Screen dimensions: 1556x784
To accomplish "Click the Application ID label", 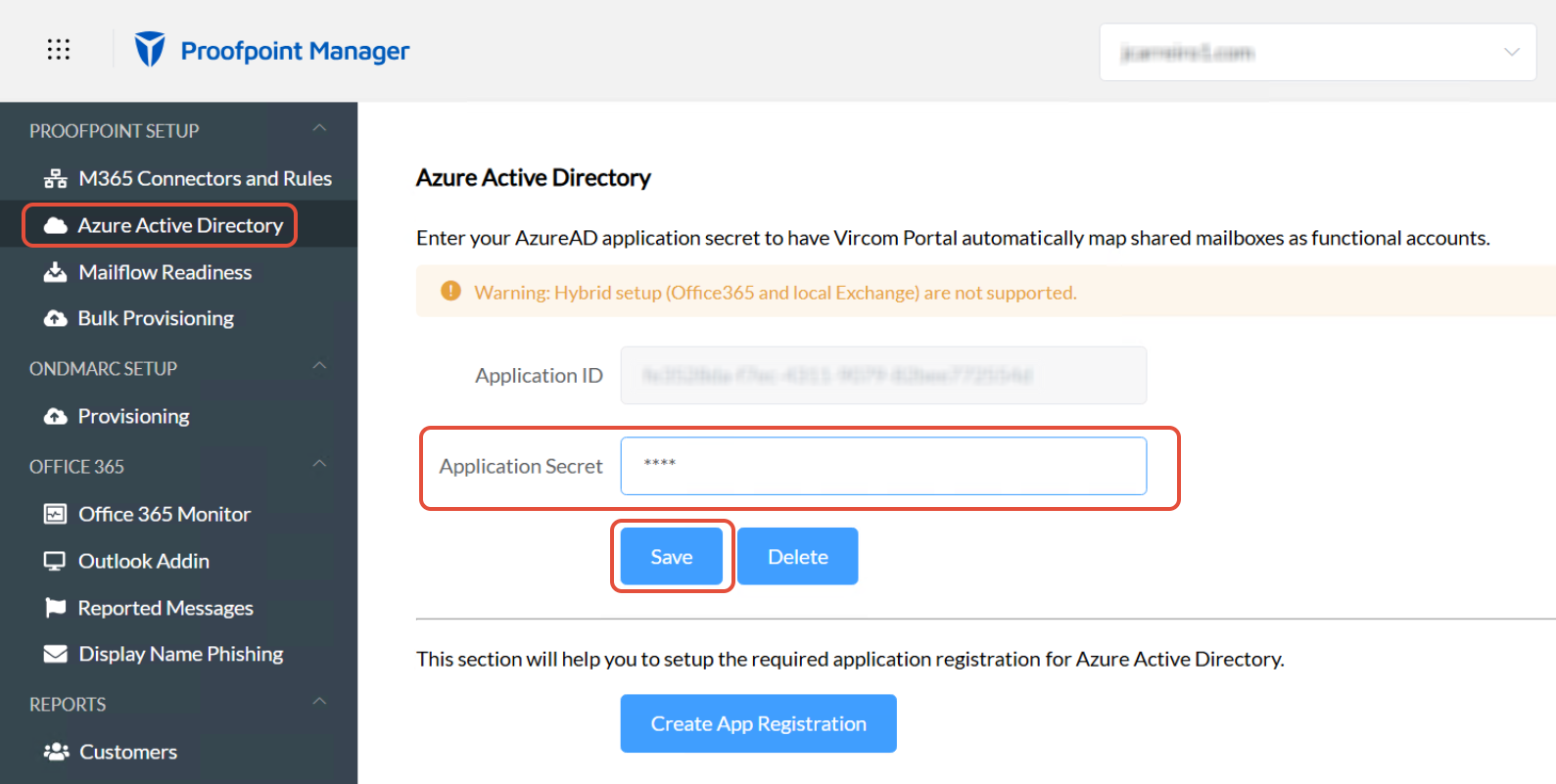I will coord(539,376).
